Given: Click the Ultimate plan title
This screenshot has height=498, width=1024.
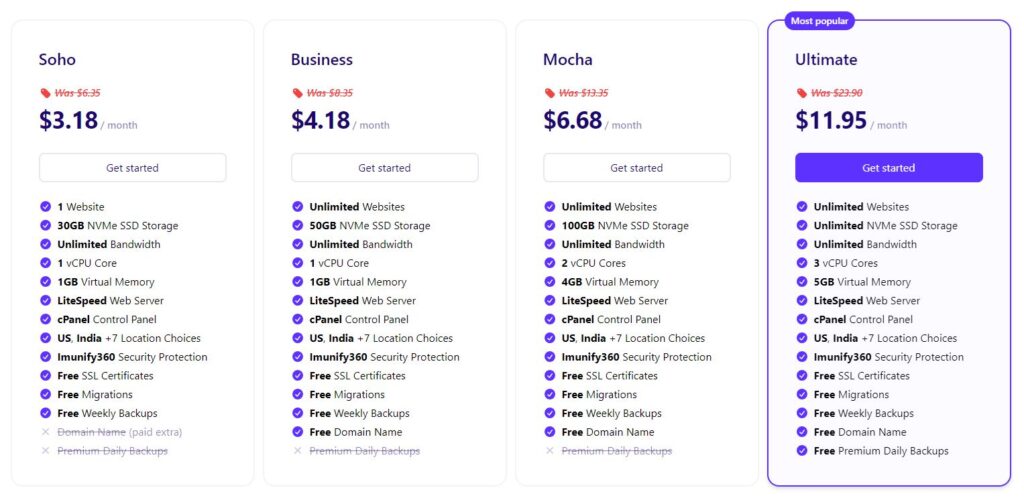Looking at the screenshot, I should pos(826,59).
